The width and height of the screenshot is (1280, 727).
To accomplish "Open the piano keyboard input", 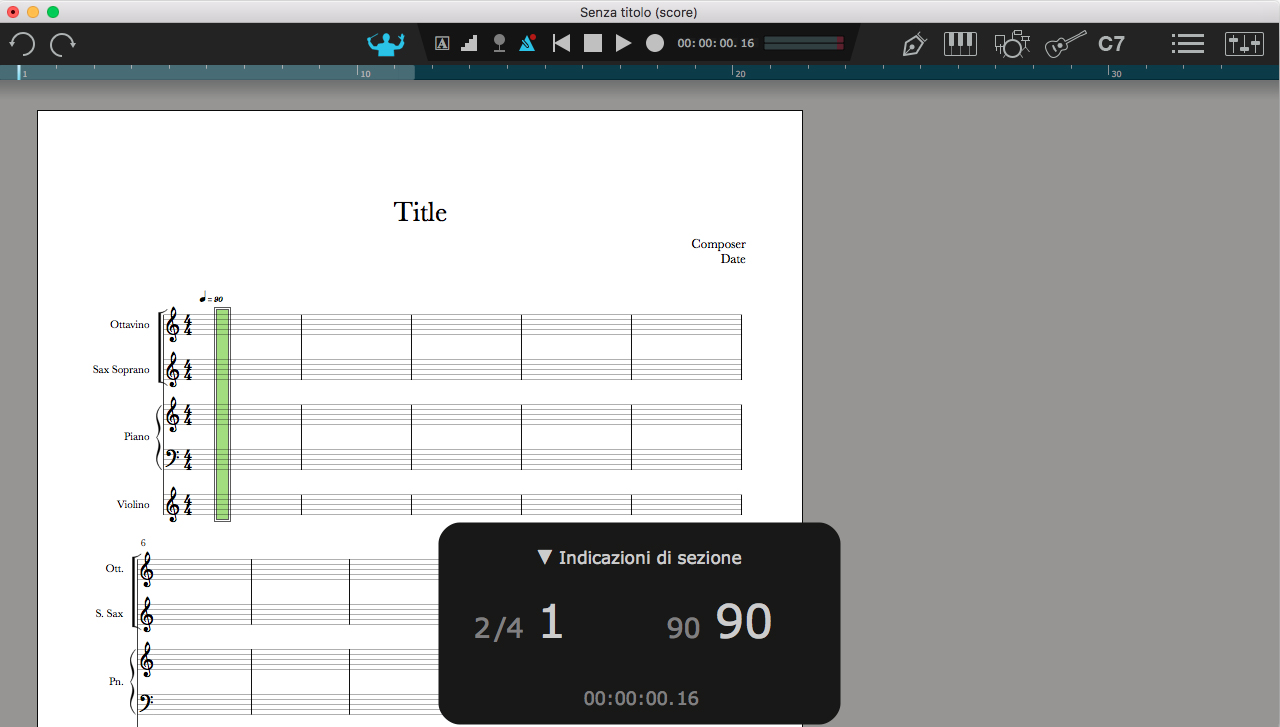I will (x=961, y=43).
